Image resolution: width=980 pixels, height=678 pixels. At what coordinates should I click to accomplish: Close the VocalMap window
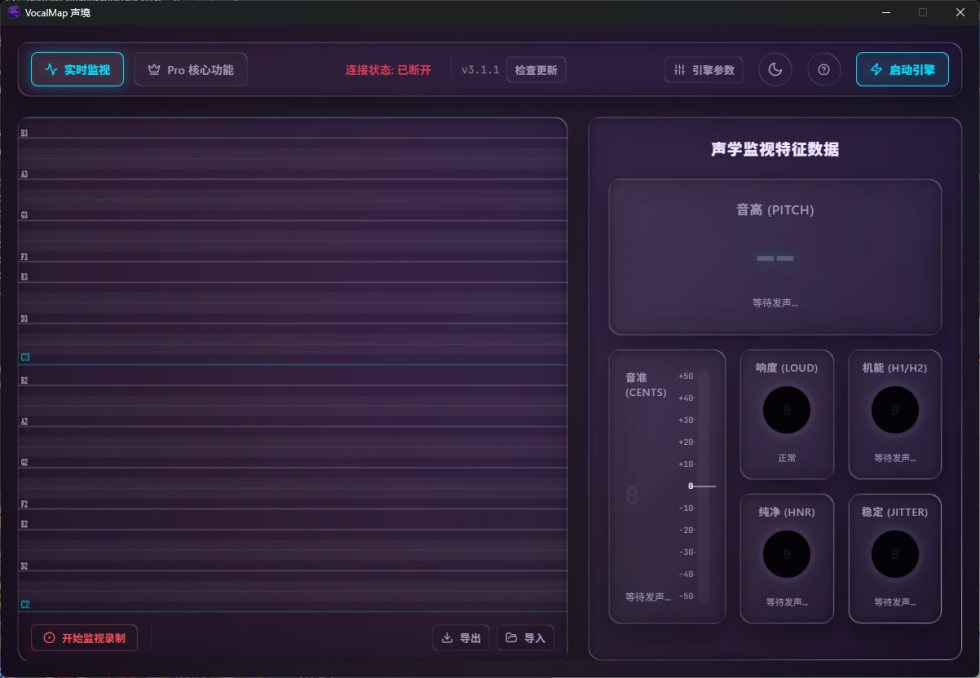click(960, 12)
